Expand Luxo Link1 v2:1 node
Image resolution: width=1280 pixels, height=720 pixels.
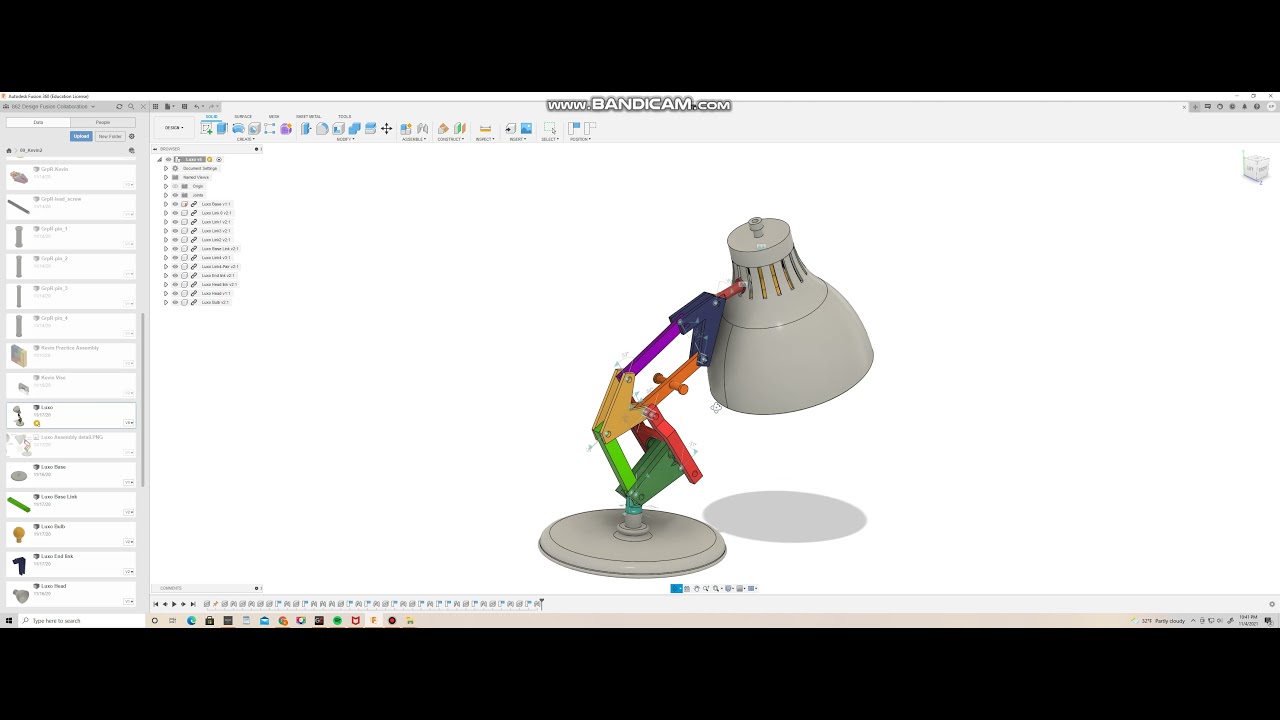click(166, 222)
